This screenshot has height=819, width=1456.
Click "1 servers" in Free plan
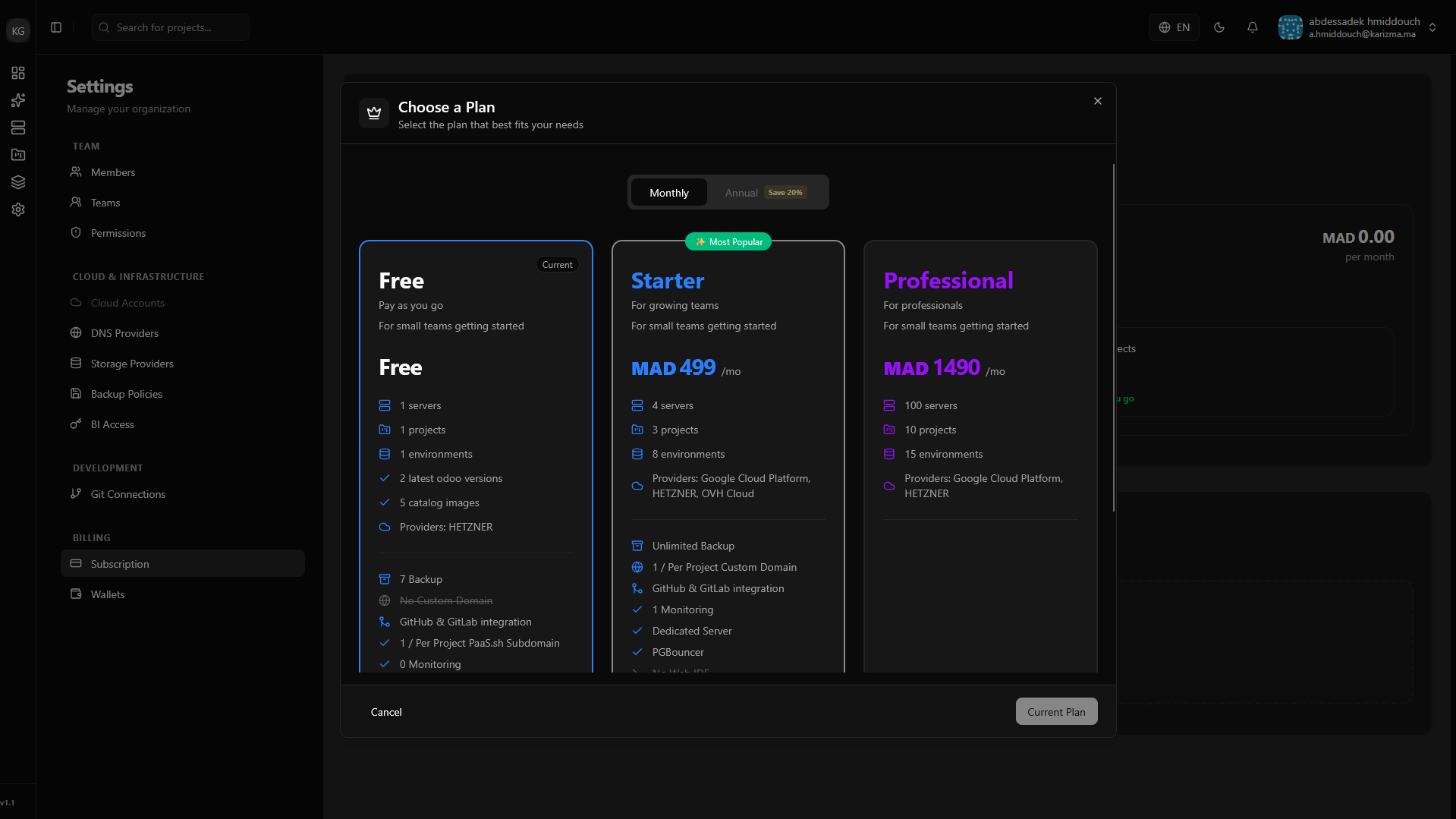420,405
